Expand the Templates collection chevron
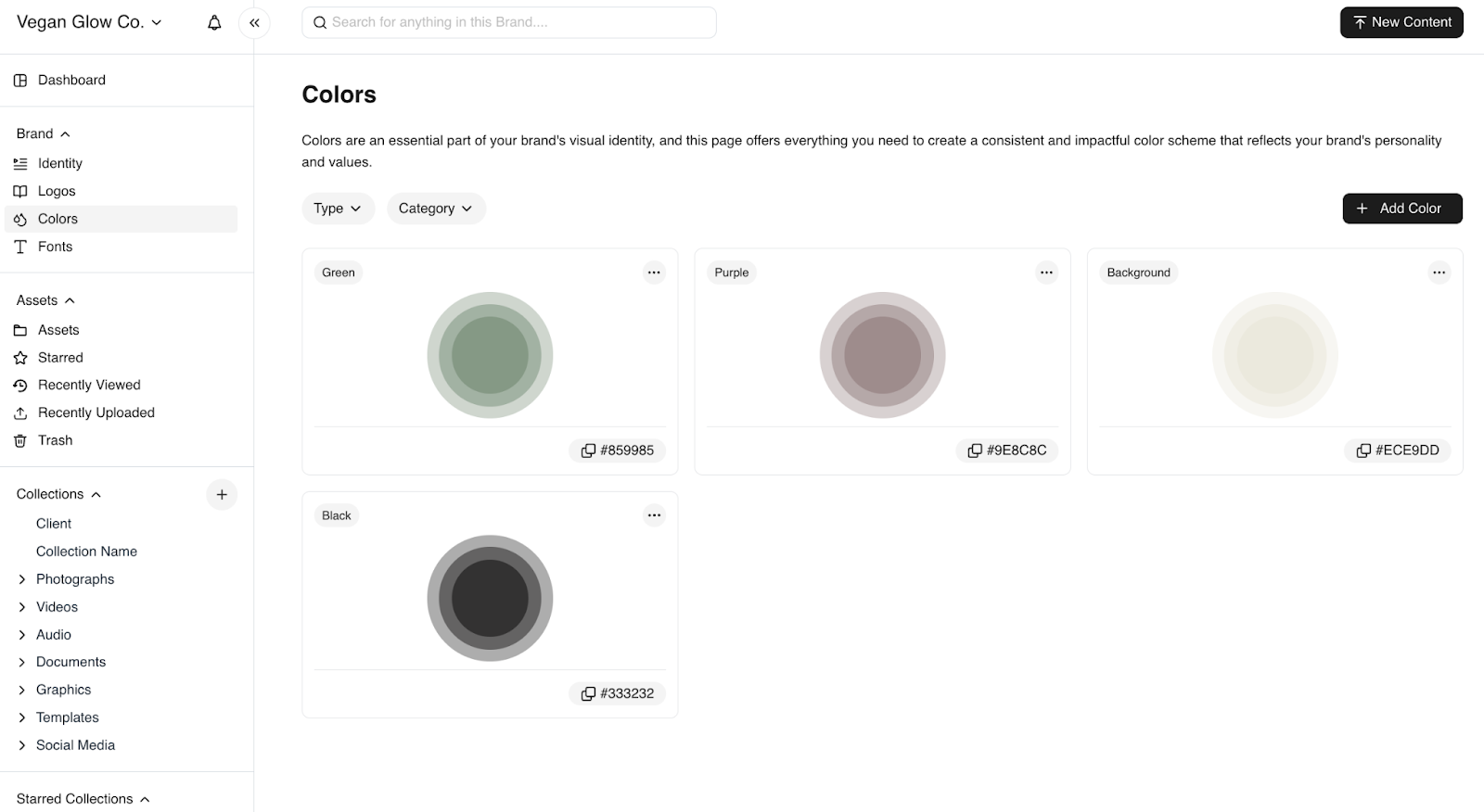The width and height of the screenshot is (1484, 812). [x=22, y=717]
